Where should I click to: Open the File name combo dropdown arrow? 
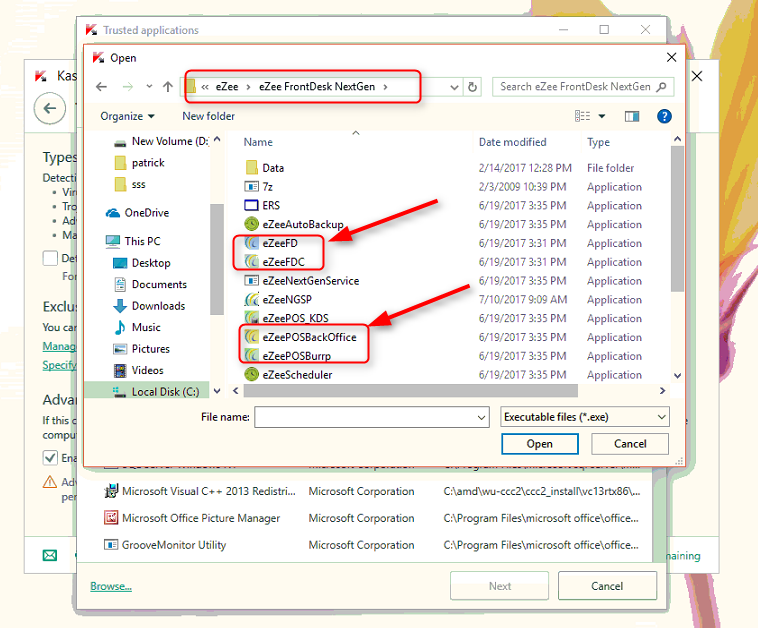pyautogui.click(x=481, y=417)
